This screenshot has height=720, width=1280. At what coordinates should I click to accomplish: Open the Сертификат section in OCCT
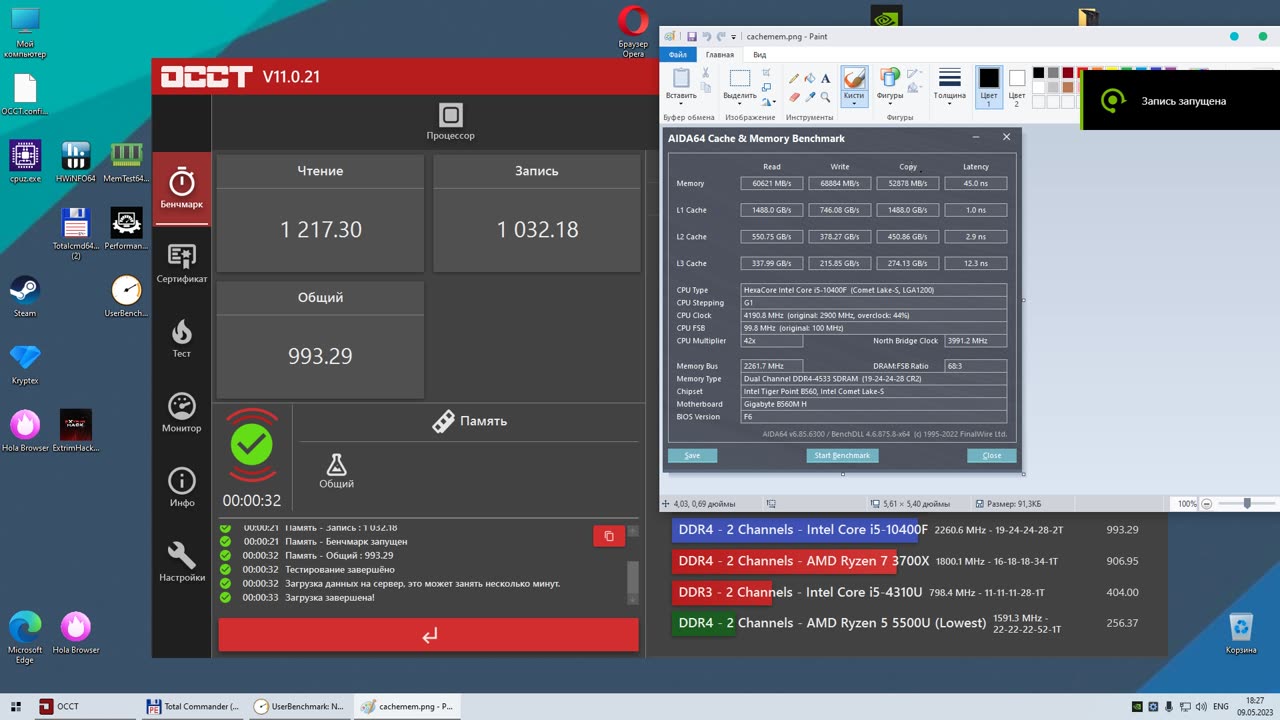[181, 263]
